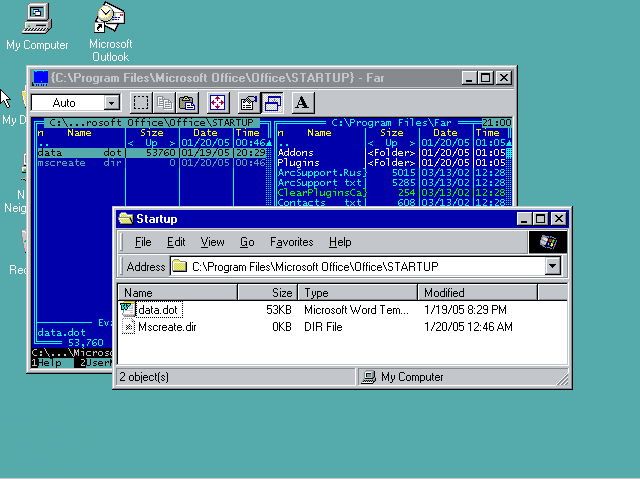640x480 pixels.
Task: Sort files by the Type column header
Action: (x=358, y=293)
